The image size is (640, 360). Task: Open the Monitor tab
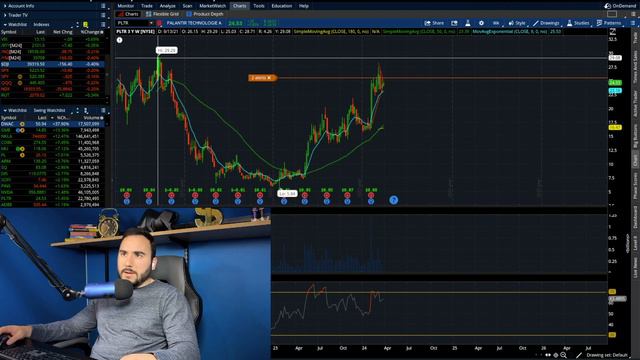125,6
